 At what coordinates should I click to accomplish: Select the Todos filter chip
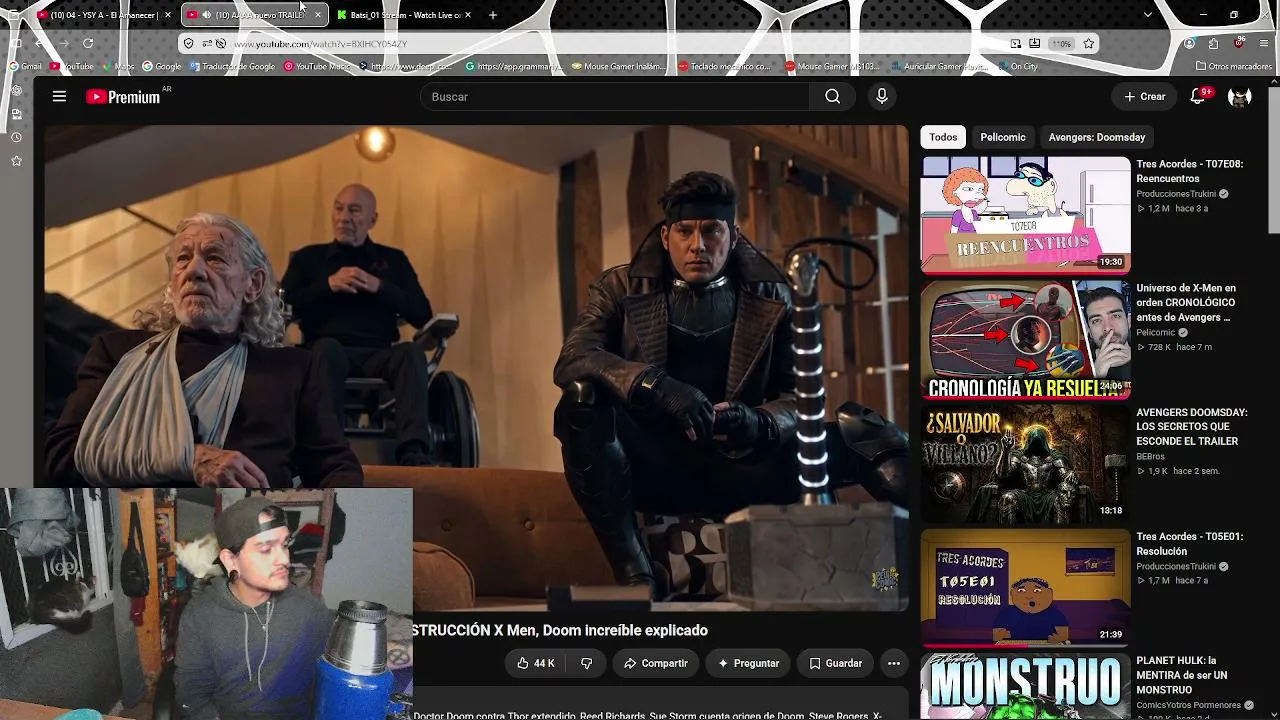(x=943, y=137)
